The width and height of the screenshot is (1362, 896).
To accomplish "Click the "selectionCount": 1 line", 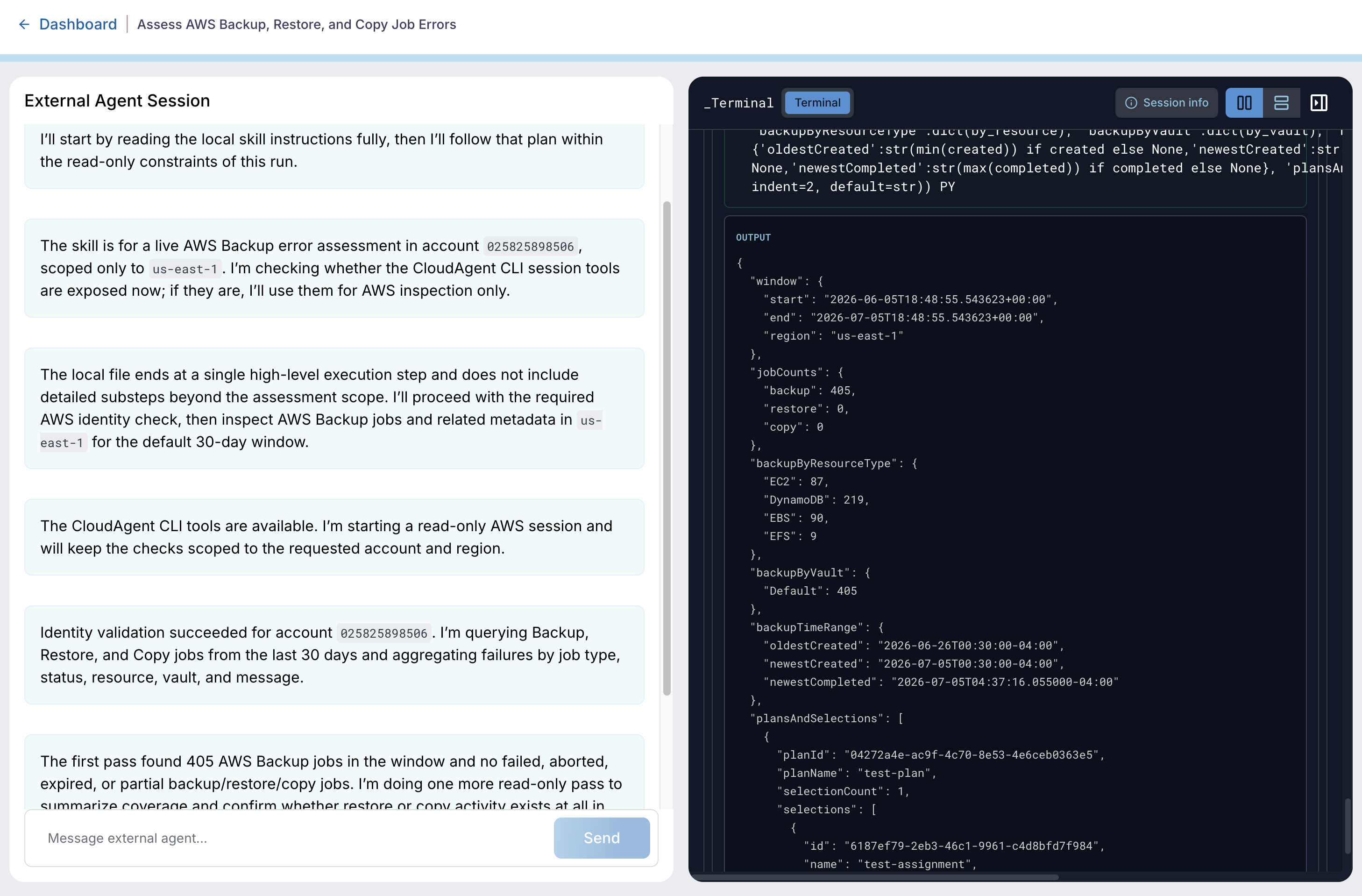I will coord(843,791).
